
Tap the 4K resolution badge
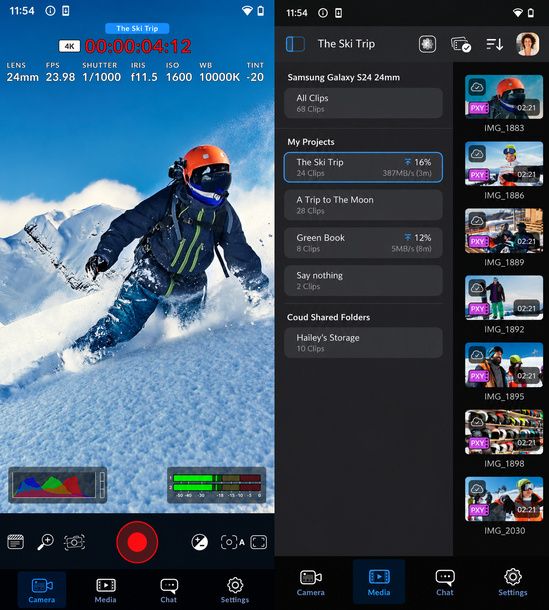pos(69,46)
